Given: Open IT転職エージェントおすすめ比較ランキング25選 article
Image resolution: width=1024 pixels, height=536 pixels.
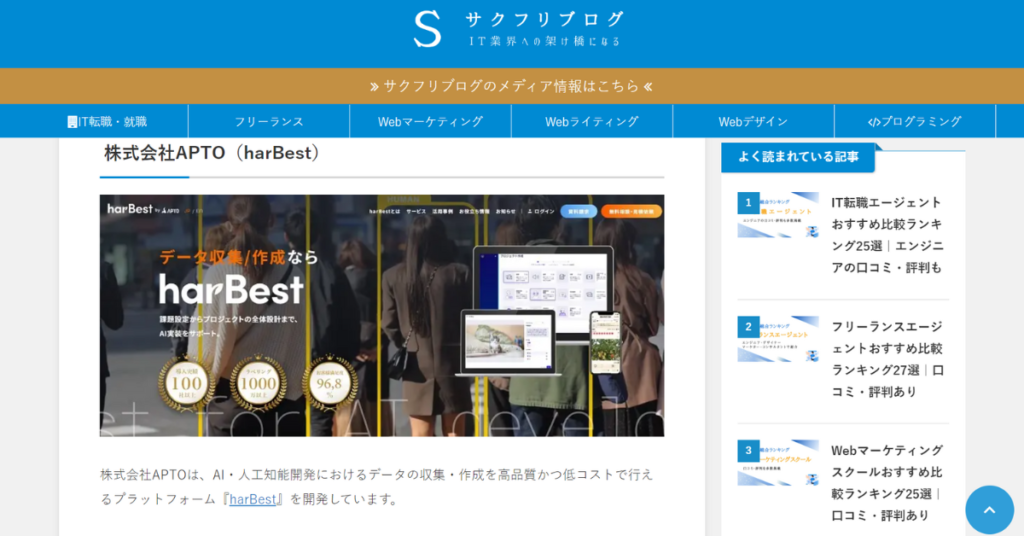Looking at the screenshot, I should point(887,235).
